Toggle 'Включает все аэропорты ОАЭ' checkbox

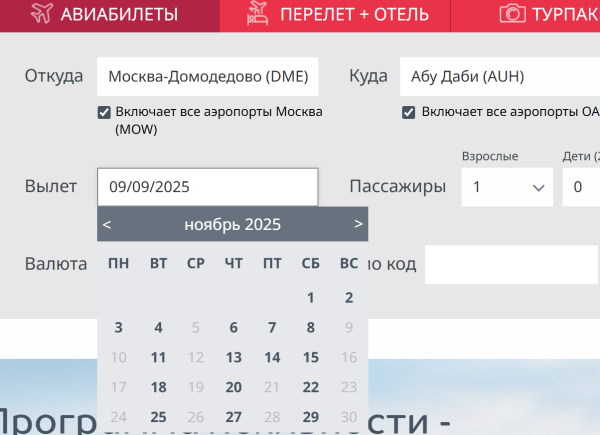[x=409, y=113]
